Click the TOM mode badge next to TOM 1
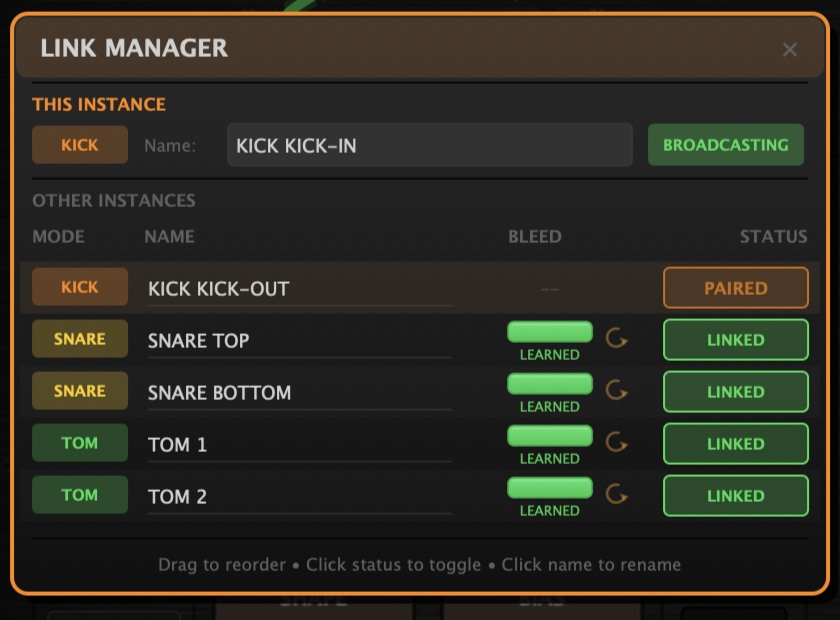The width and height of the screenshot is (840, 620). 79,443
